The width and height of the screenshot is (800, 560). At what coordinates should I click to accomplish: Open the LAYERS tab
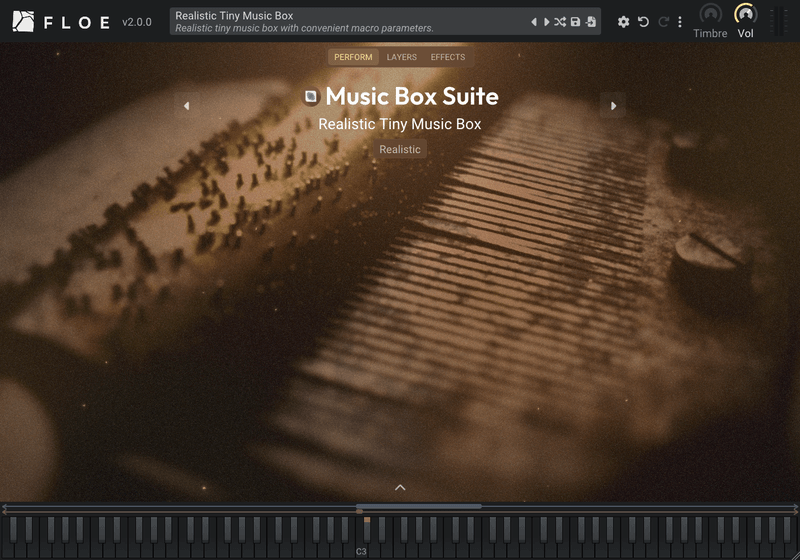(402, 57)
